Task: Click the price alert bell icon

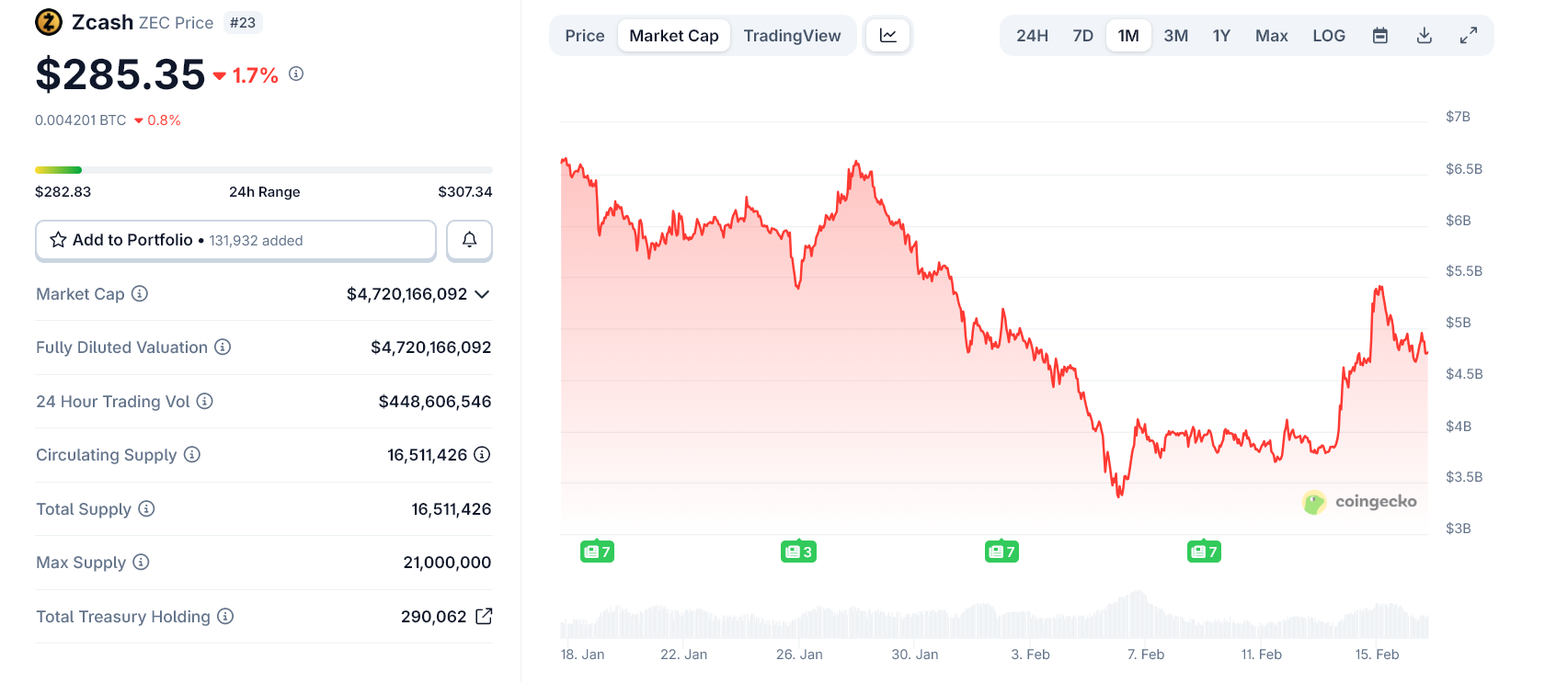Action: click(469, 240)
